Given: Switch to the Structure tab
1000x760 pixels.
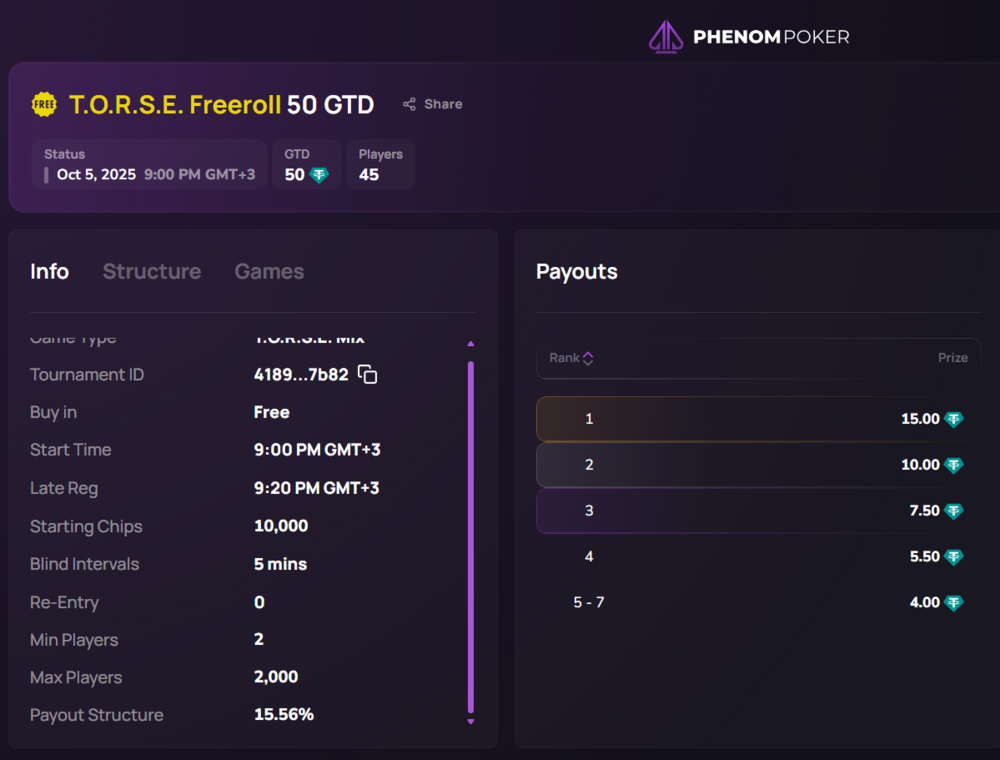Looking at the screenshot, I should (152, 271).
